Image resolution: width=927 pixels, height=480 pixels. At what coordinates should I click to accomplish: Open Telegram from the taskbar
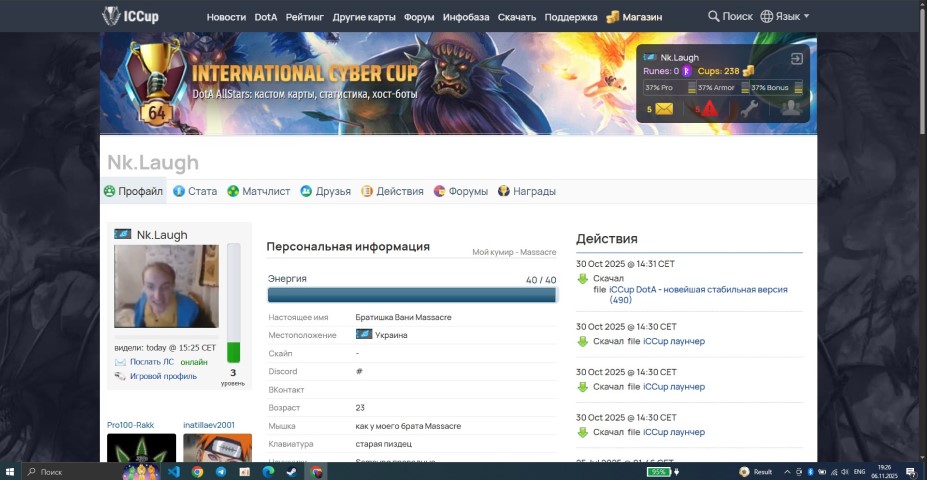221,472
